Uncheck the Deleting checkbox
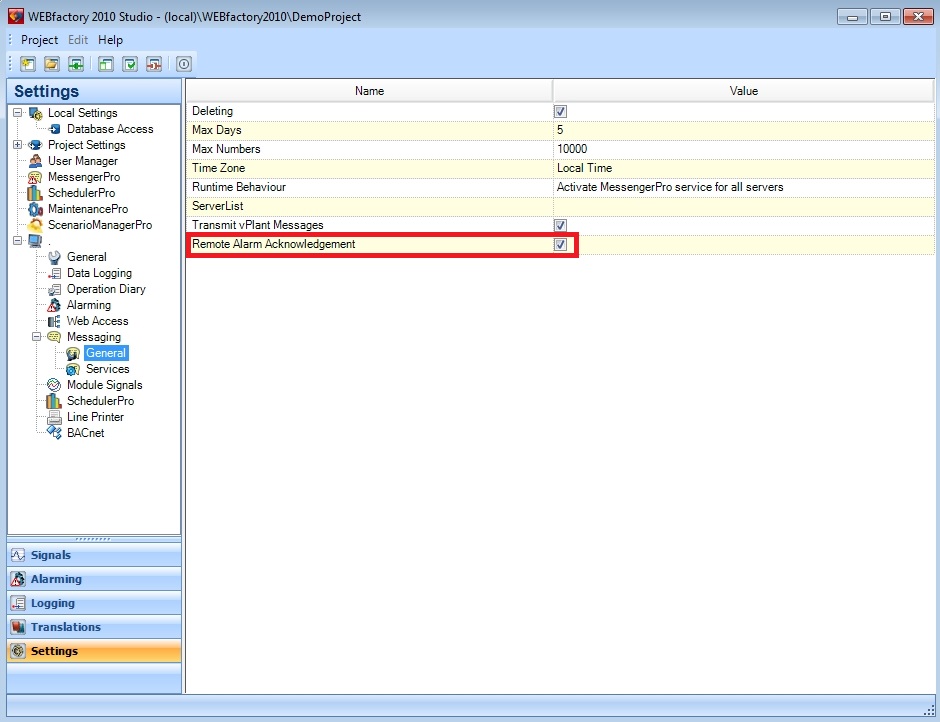Screen dimensions: 940x722 (560, 111)
